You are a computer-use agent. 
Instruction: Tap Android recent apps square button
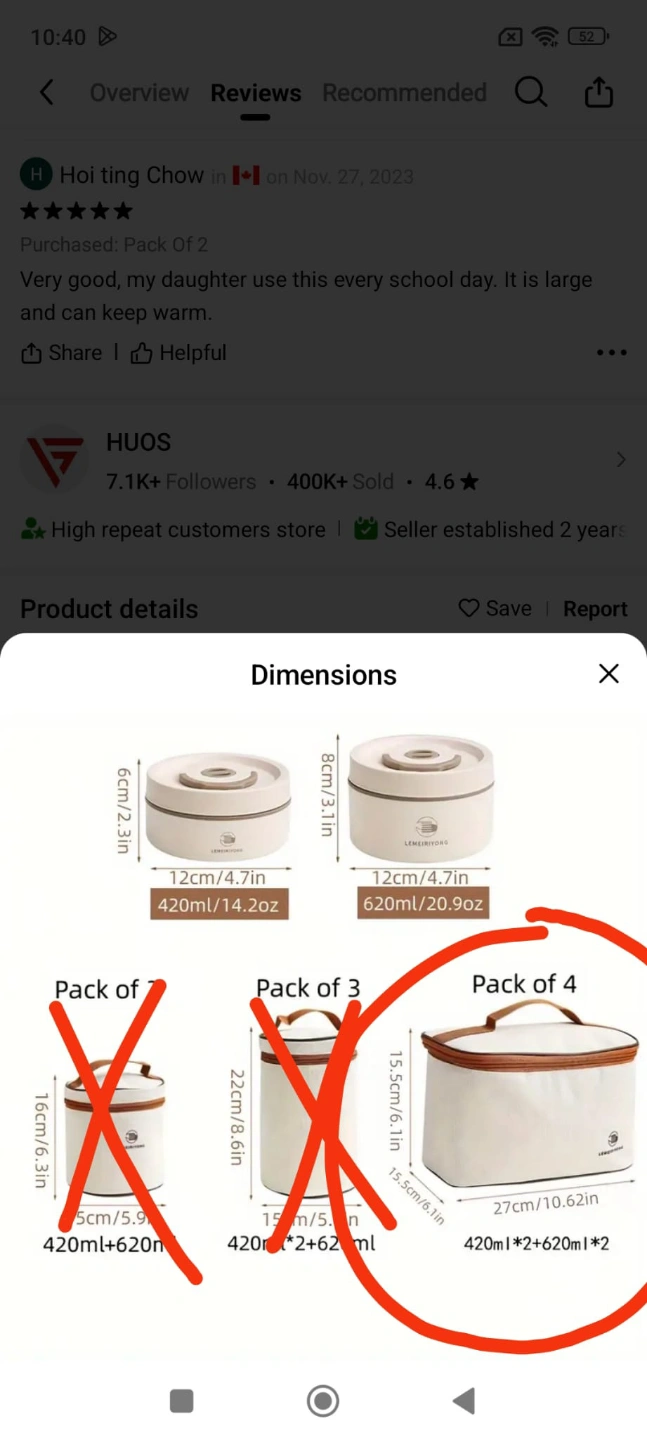[x=181, y=1401]
